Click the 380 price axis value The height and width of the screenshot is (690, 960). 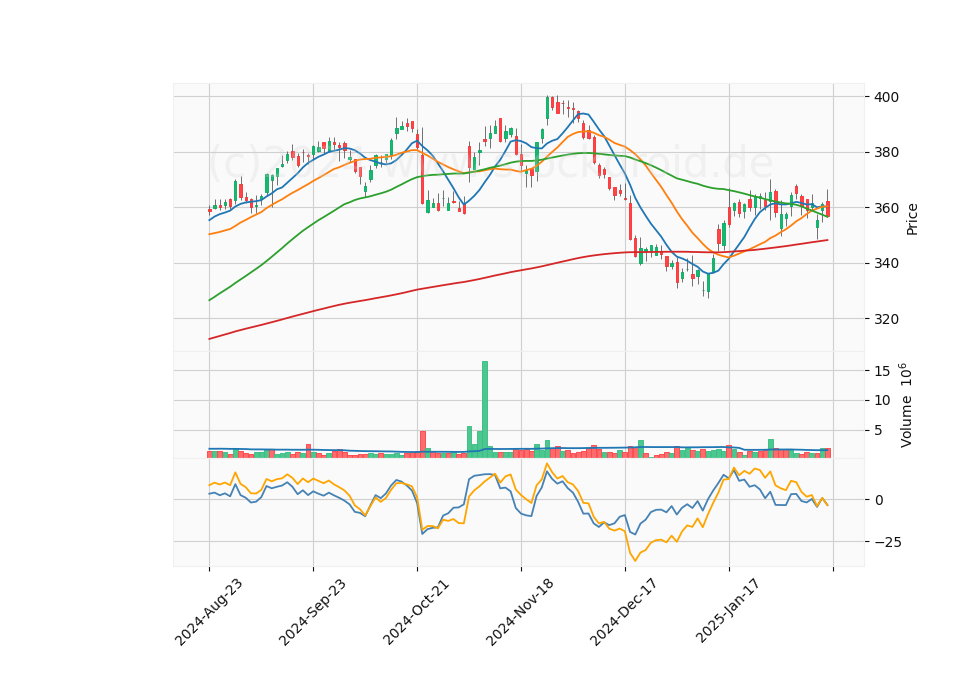click(x=887, y=152)
